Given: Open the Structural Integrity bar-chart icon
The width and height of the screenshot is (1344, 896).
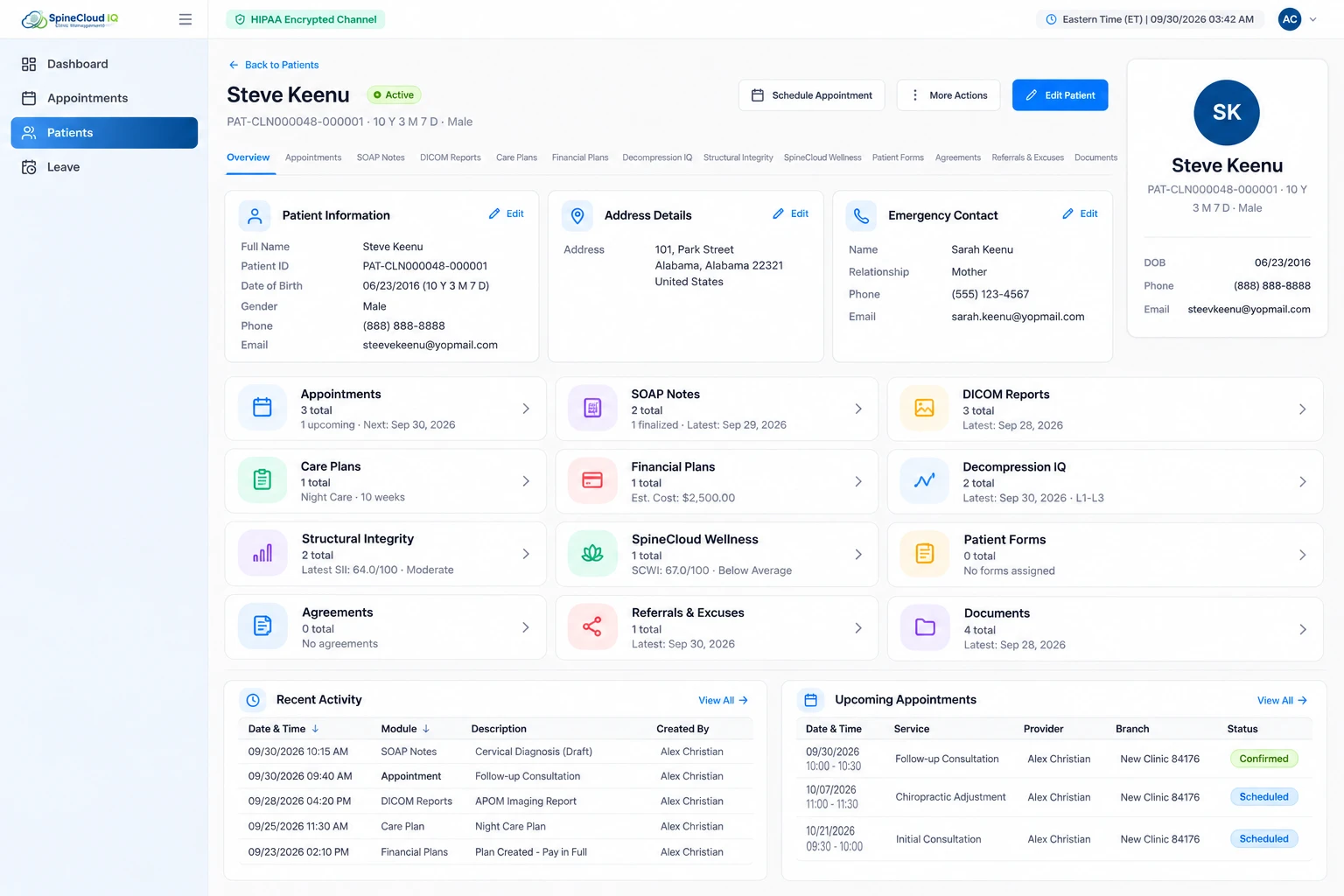Looking at the screenshot, I should point(262,553).
